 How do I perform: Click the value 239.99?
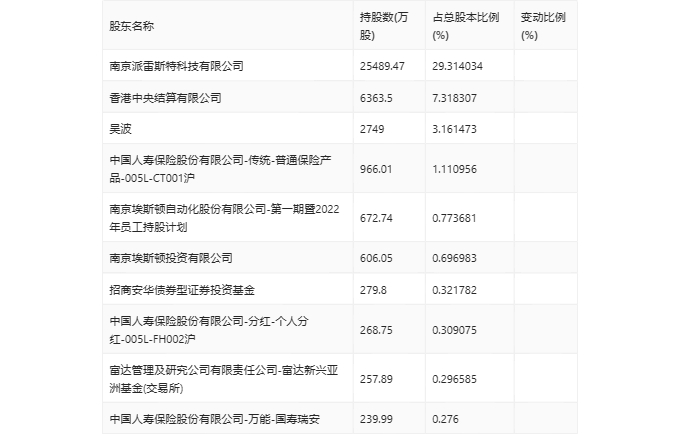[376, 419]
